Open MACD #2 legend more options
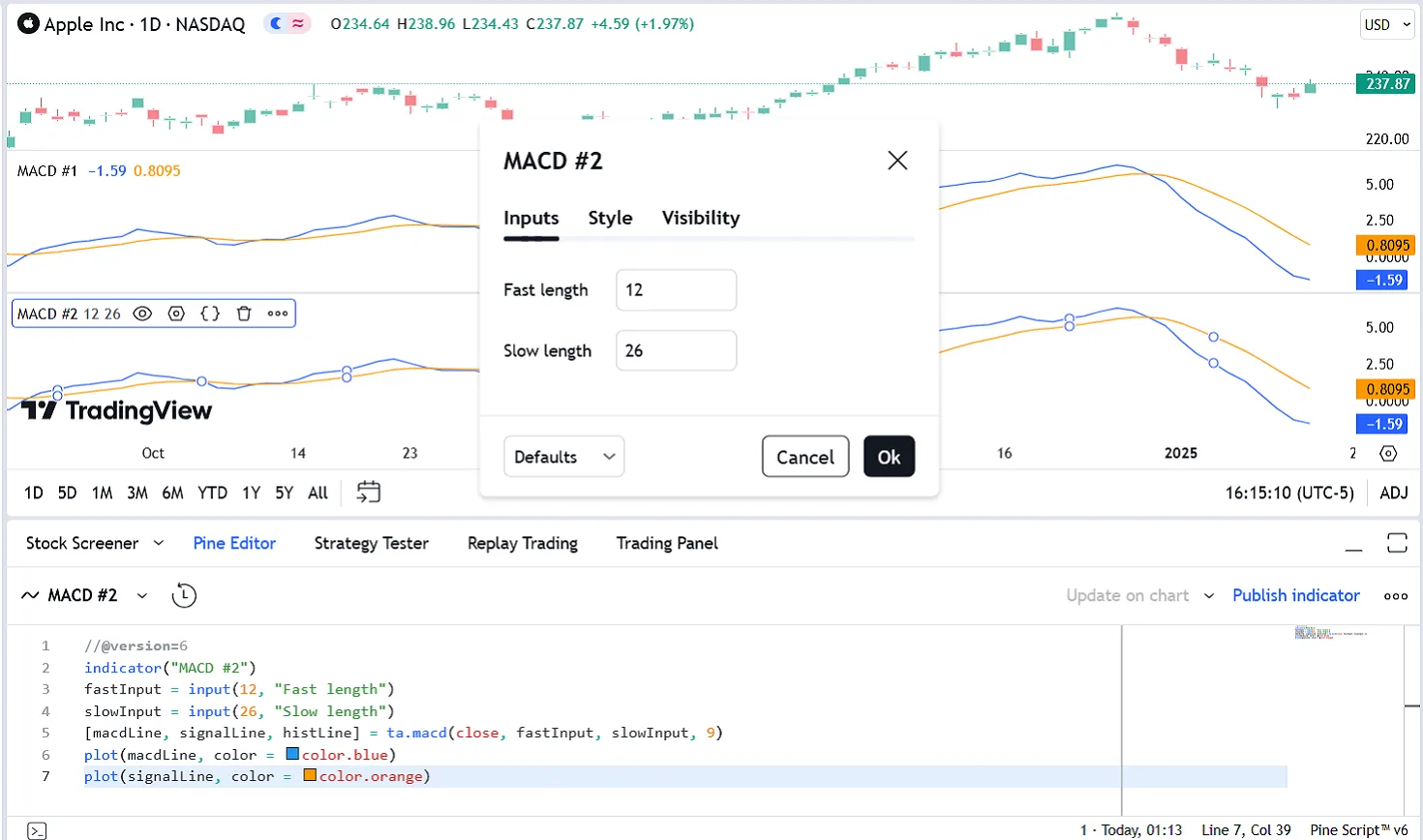 [278, 314]
